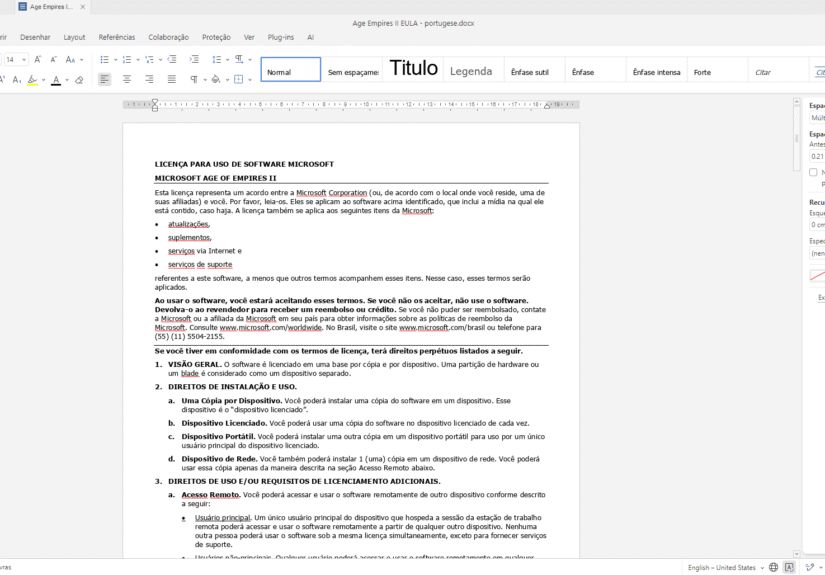825x575 pixels.
Task: Click the www.microsoft.com/worldwide link in document
Action: pos(270,327)
